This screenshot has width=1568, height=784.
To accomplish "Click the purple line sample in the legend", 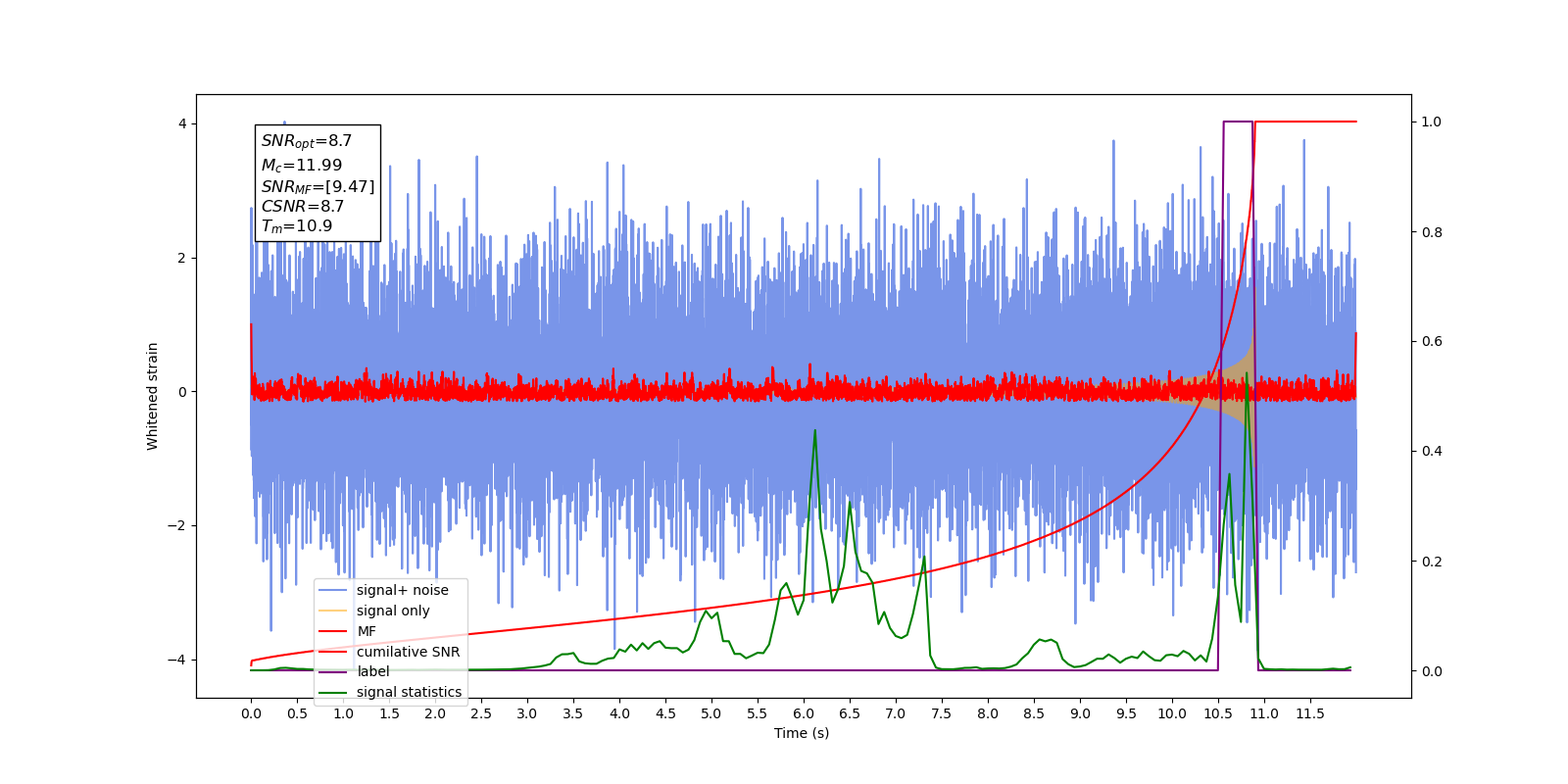I will click(333, 671).
